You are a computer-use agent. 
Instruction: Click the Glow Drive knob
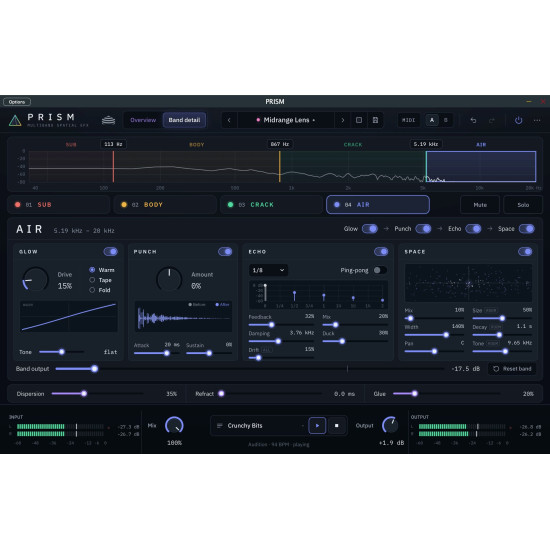tap(35, 280)
